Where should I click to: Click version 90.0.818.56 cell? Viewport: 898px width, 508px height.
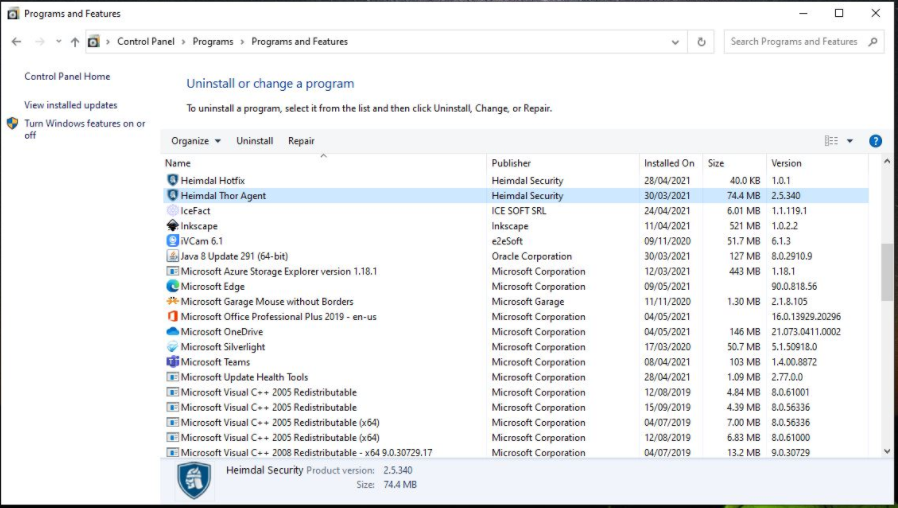pos(794,286)
